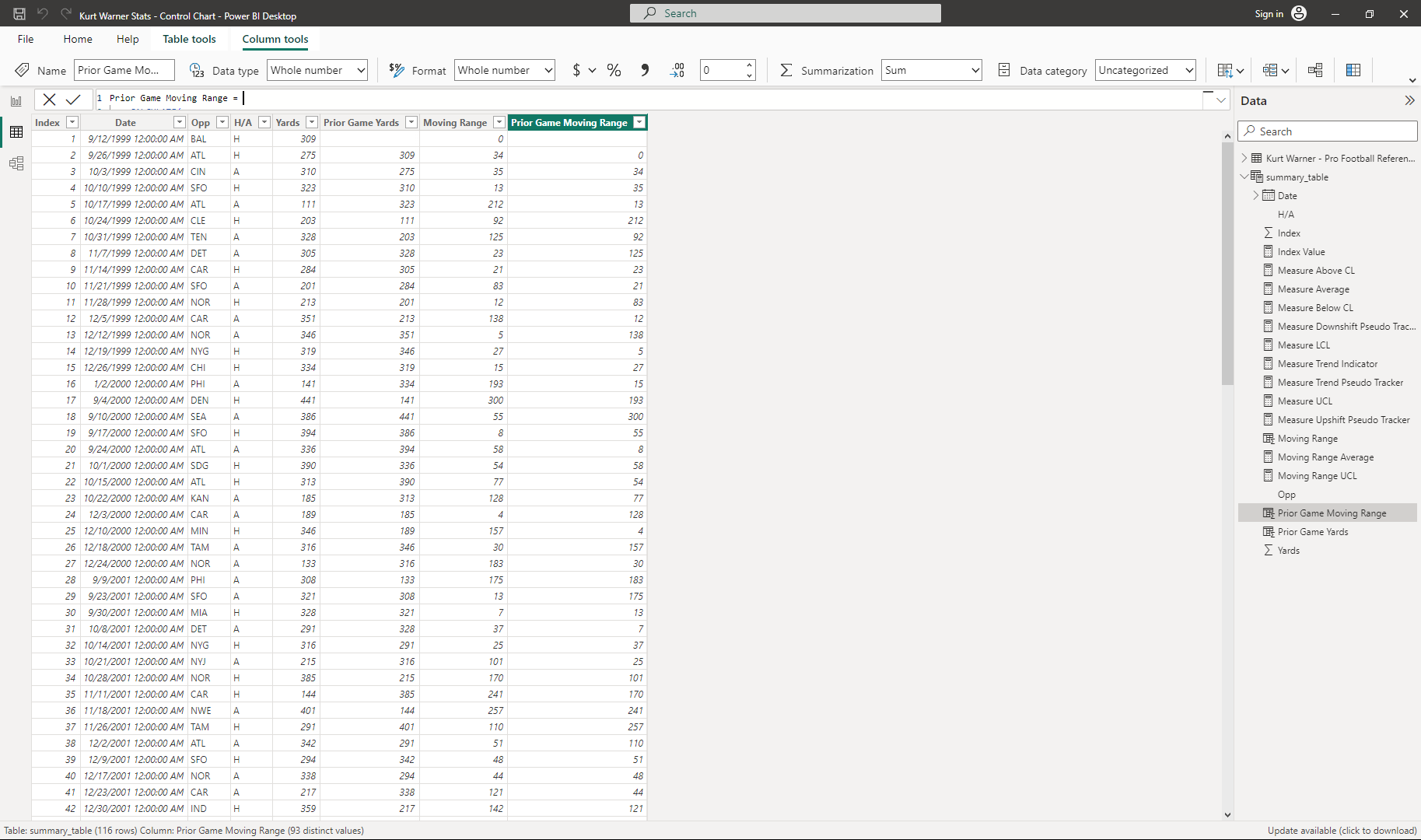The height and width of the screenshot is (840, 1421).
Task: Click the vertical table scrollbar thumb
Action: pyautogui.click(x=1227, y=263)
